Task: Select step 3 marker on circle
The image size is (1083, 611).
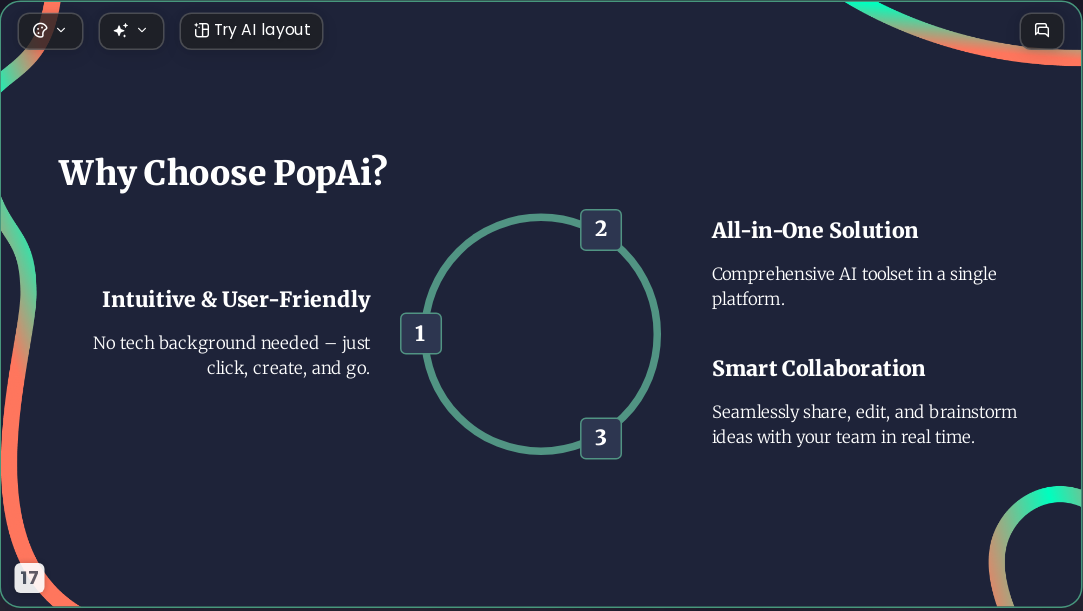Action: point(601,438)
